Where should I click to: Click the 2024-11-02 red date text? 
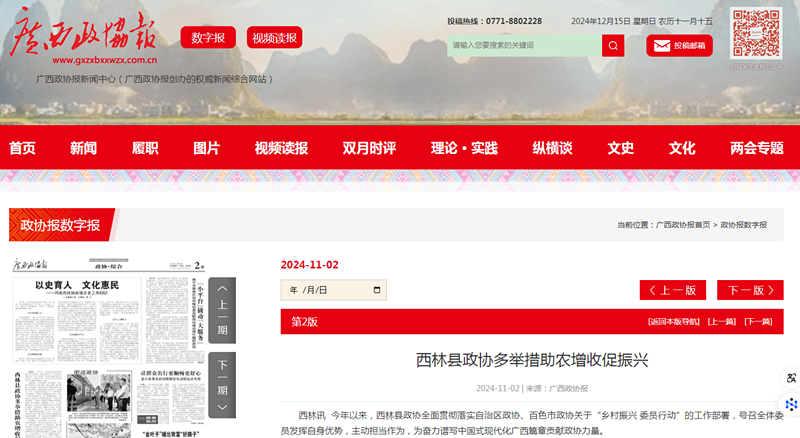309,264
